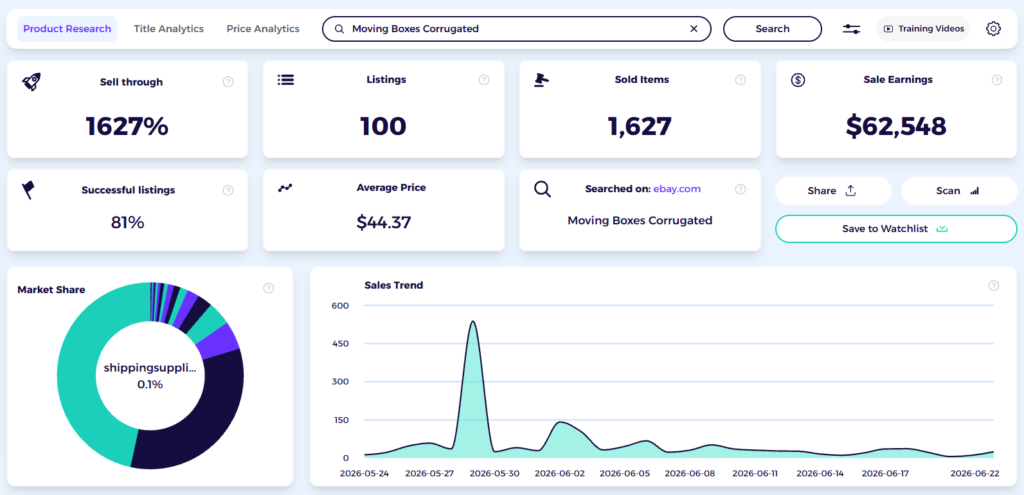Open help tooltip for Successful listings
1024x495 pixels.
(228, 191)
